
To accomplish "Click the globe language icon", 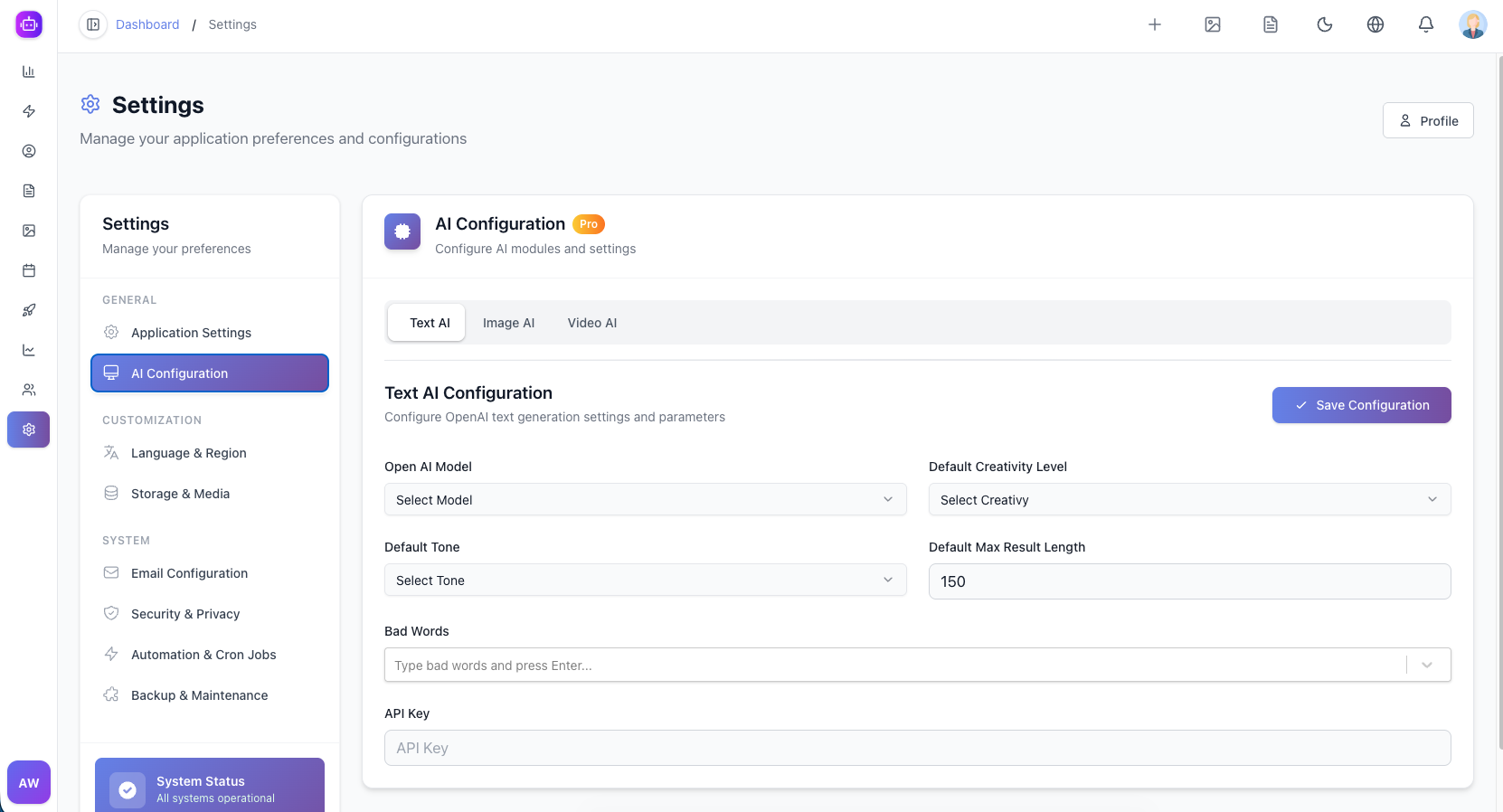I will tap(1375, 24).
